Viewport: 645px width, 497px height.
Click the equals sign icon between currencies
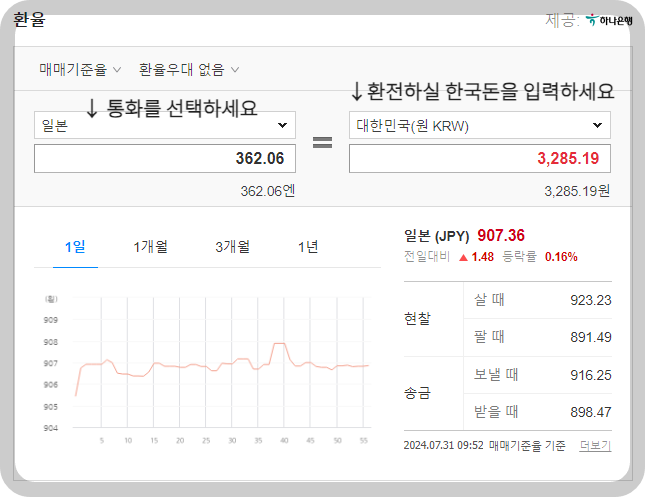coord(322,142)
